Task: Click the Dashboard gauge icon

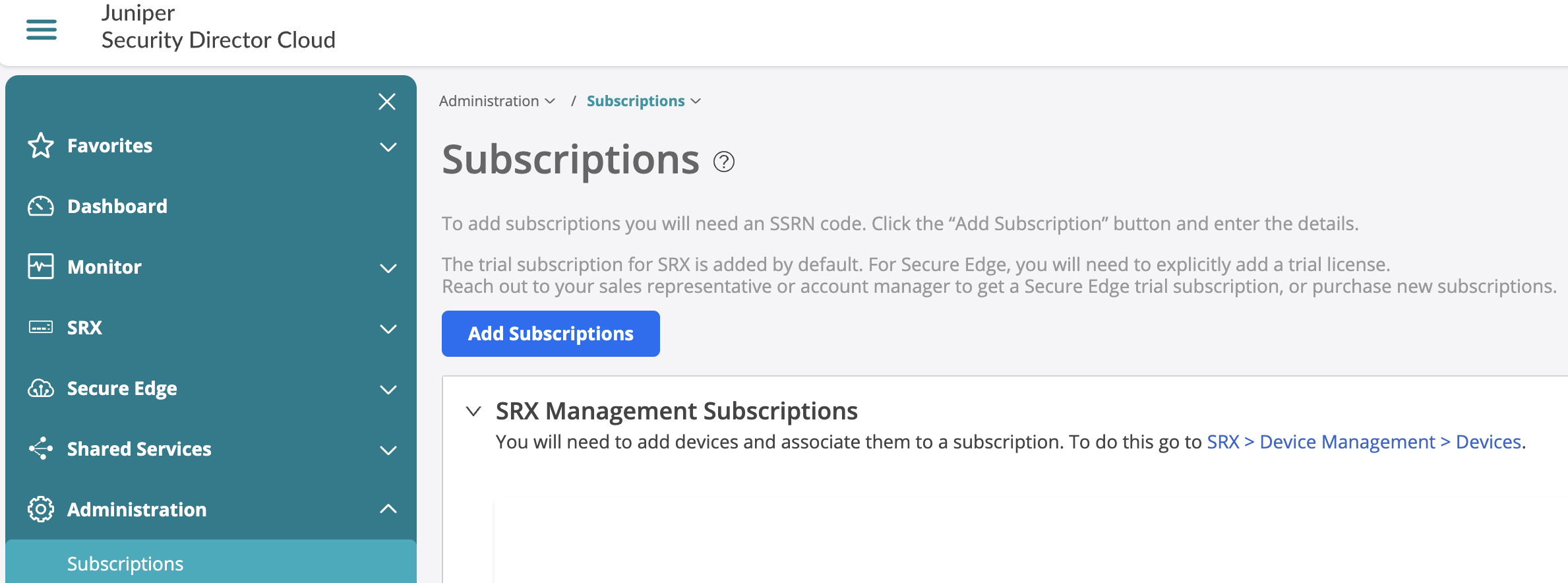Action: tap(41, 206)
